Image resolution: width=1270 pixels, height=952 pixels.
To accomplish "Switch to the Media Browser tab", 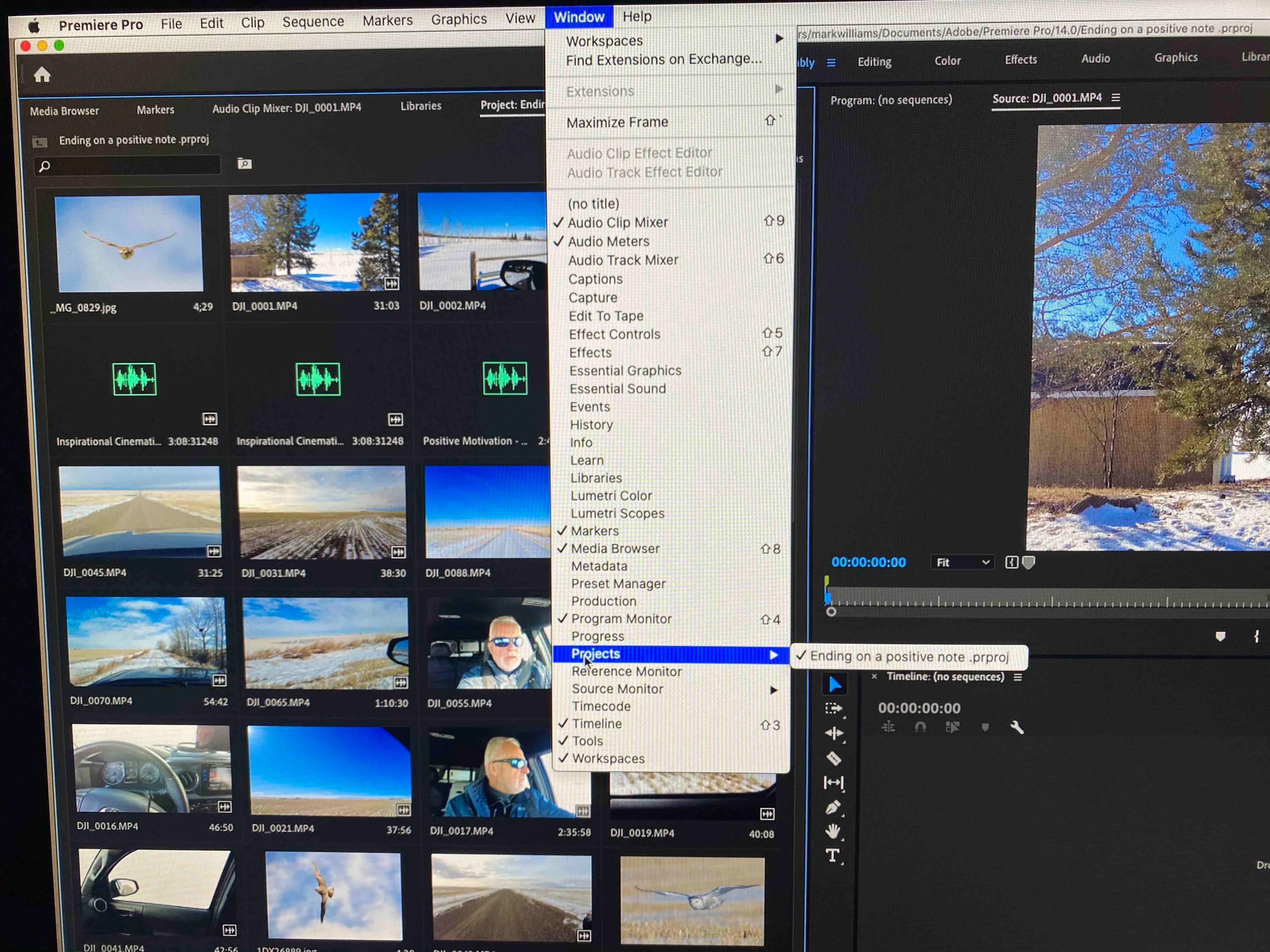I will point(64,111).
